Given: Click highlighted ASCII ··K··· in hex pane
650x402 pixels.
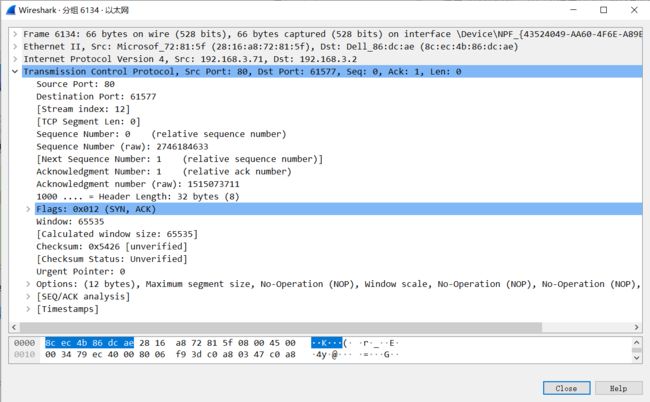Looking at the screenshot, I should point(327,343).
